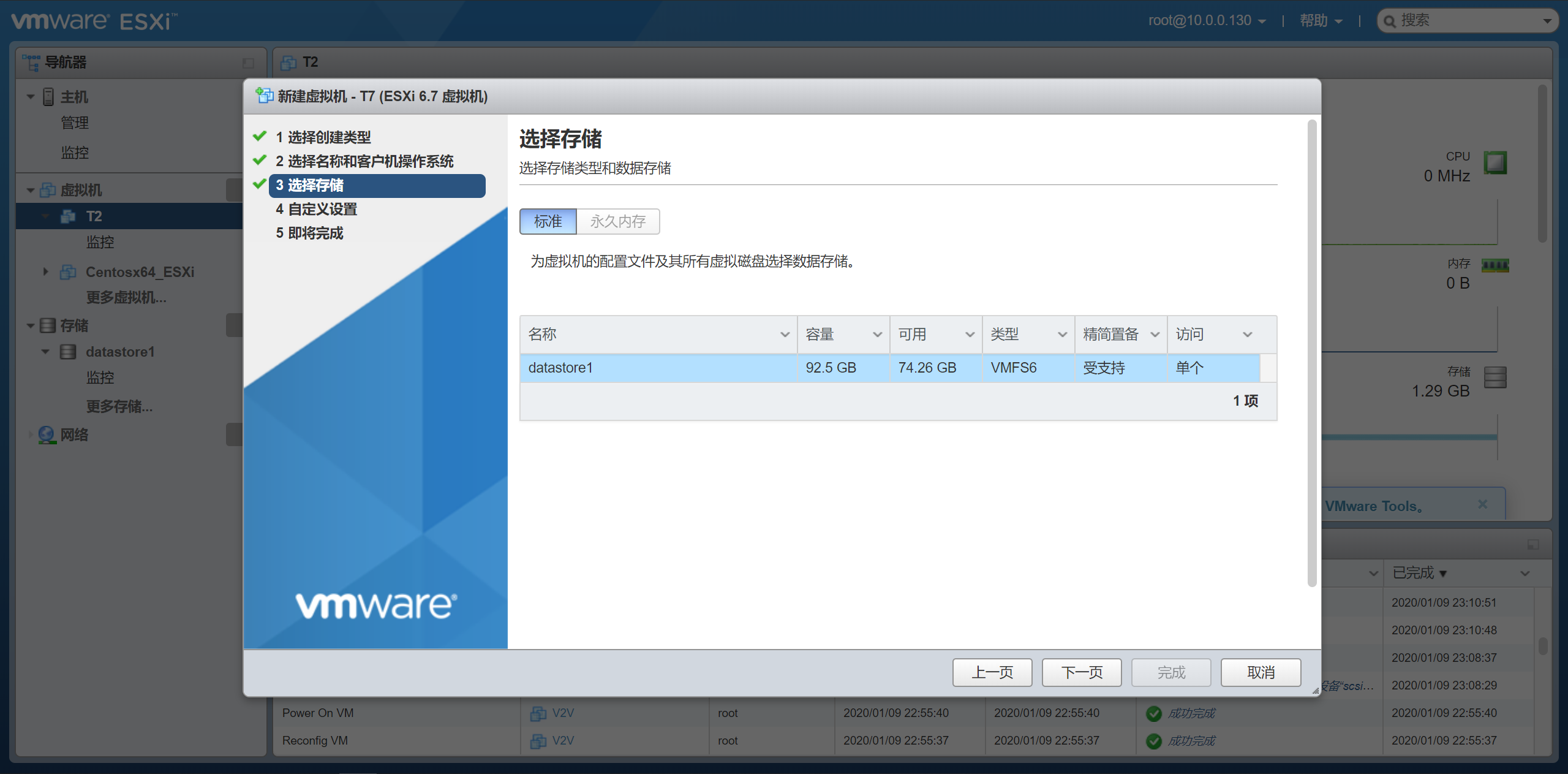This screenshot has width=1568, height=774.
Task: Collapse the Virtual Machines tree node
Action: point(31,191)
